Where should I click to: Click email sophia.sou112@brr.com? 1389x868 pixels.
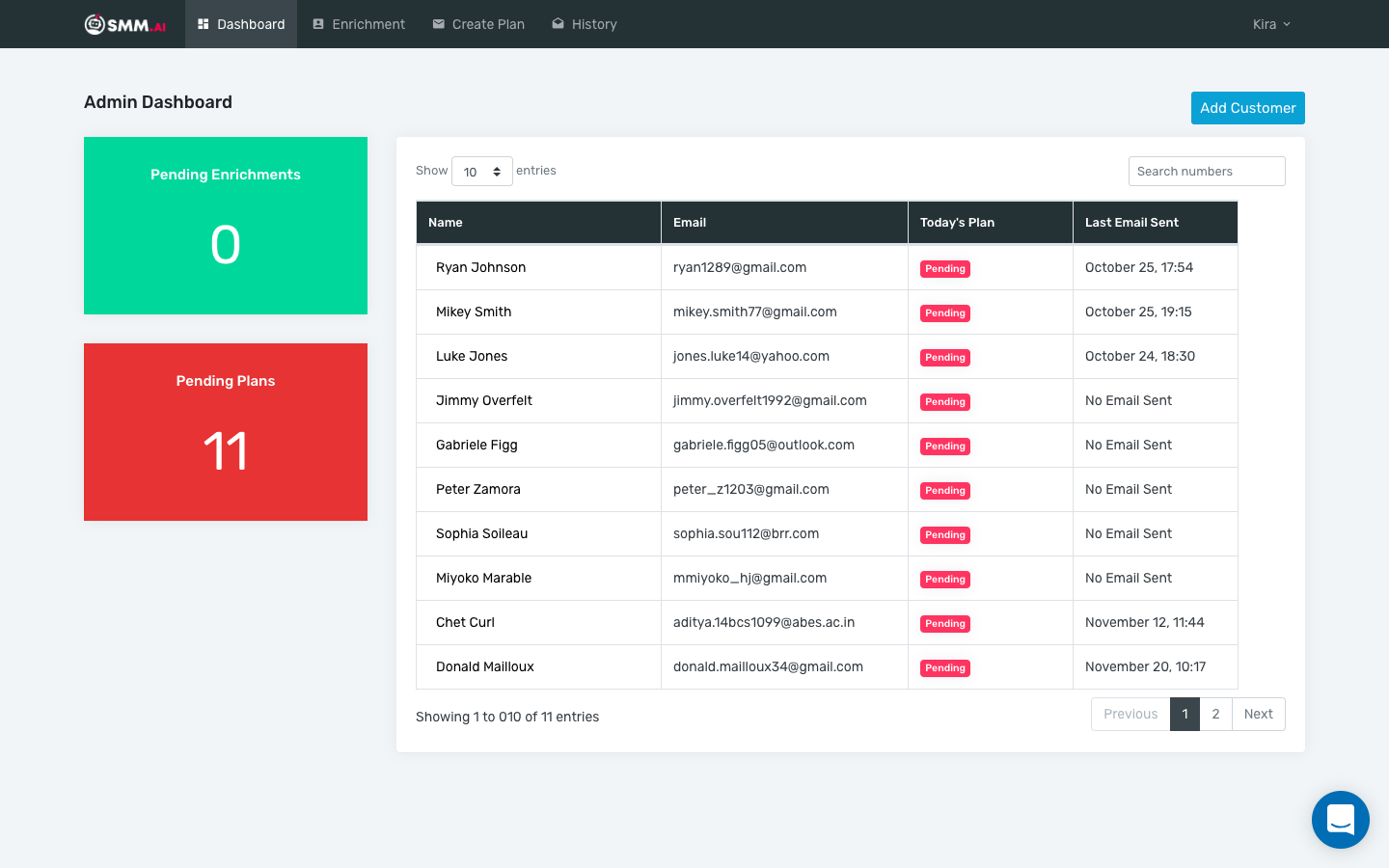pos(747,533)
